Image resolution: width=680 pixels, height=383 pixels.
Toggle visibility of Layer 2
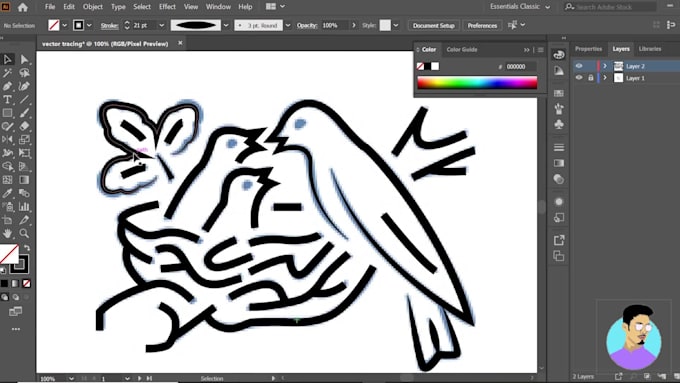579,66
